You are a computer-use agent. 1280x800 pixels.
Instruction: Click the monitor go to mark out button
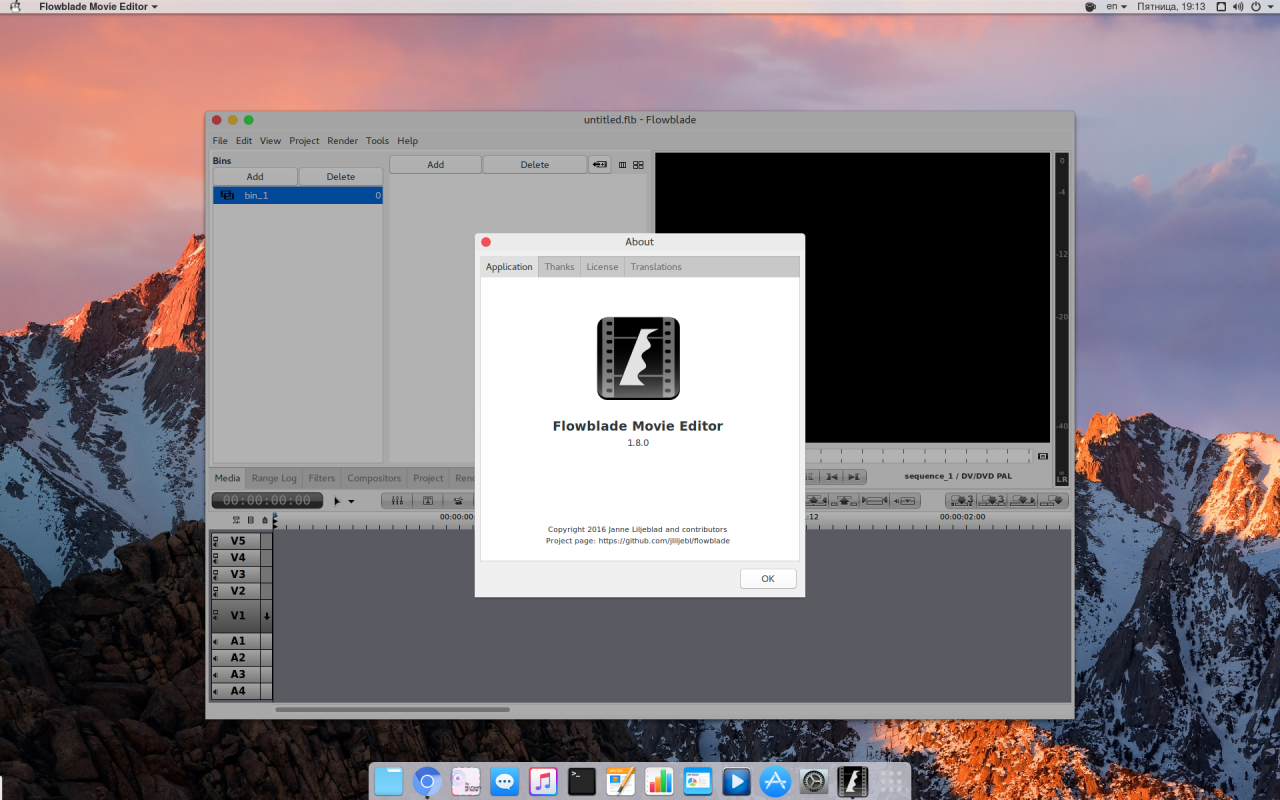[854, 477]
